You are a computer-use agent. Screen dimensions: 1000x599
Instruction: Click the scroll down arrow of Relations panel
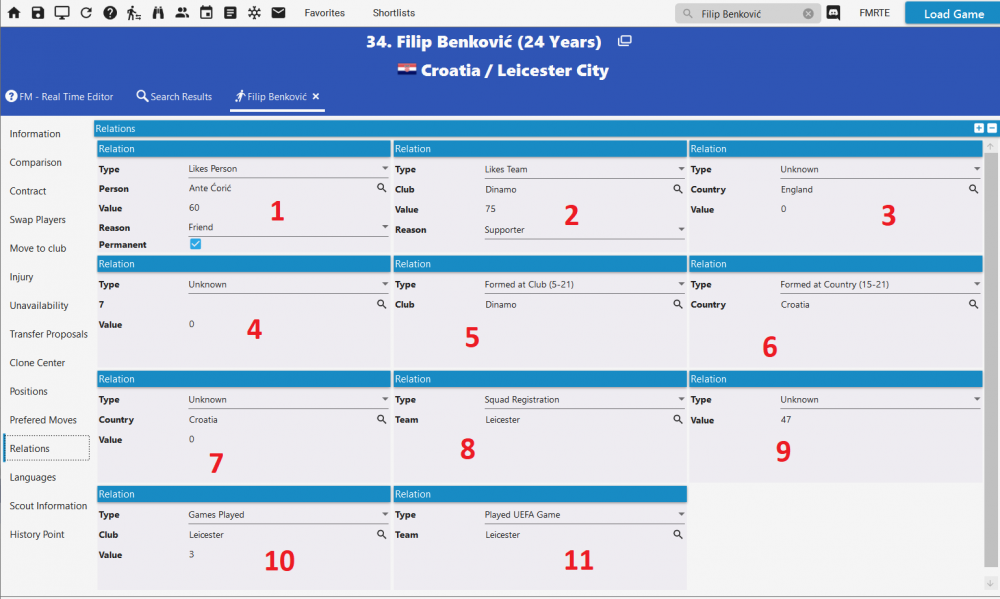coord(990,582)
